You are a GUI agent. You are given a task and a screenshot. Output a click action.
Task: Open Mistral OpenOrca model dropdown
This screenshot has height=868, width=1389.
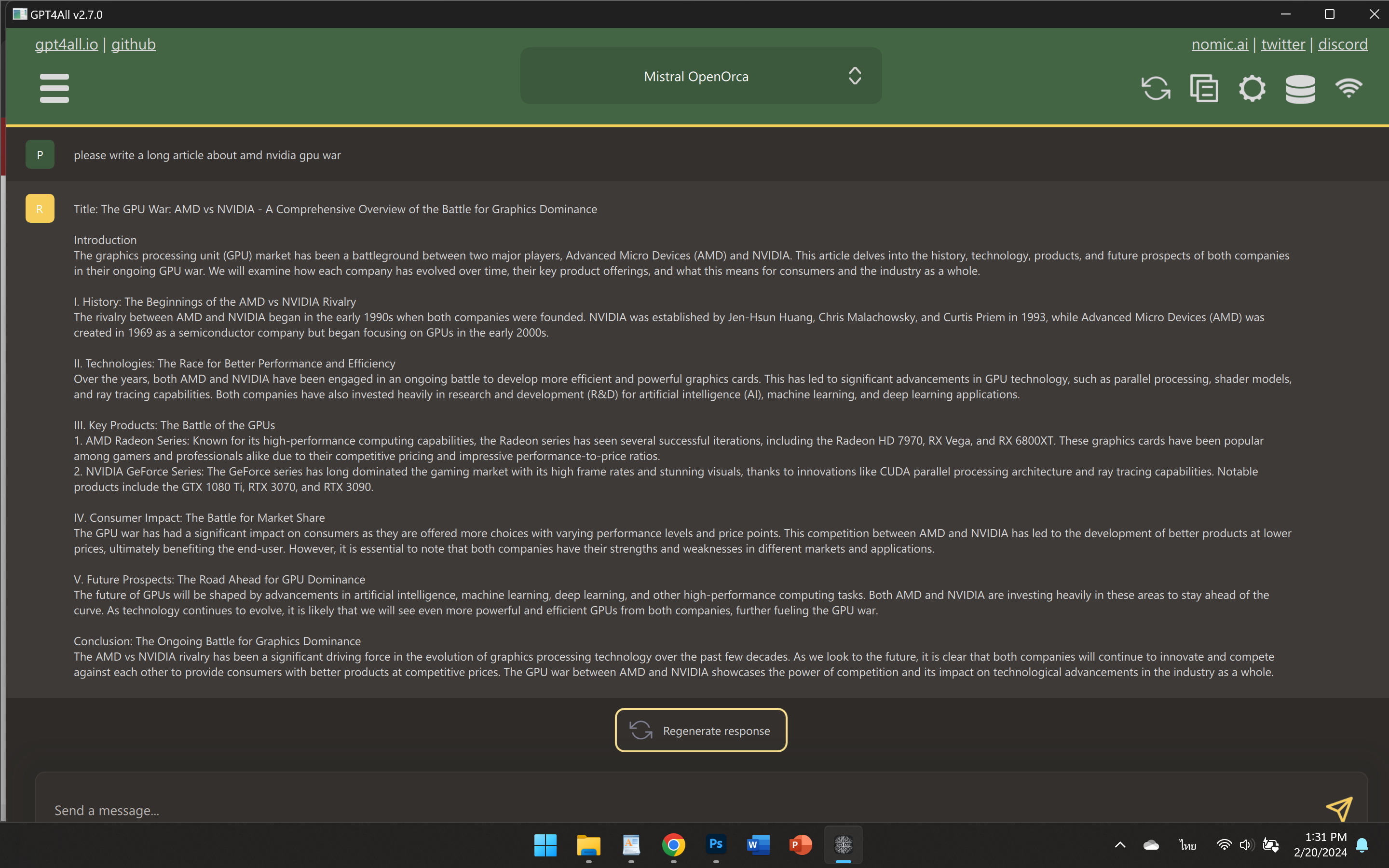click(701, 76)
